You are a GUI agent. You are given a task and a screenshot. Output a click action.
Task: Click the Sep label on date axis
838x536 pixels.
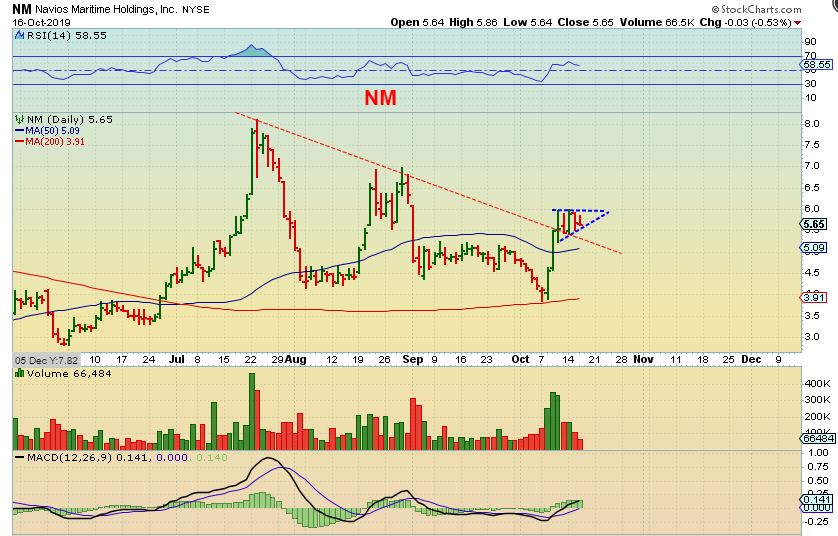tap(413, 359)
